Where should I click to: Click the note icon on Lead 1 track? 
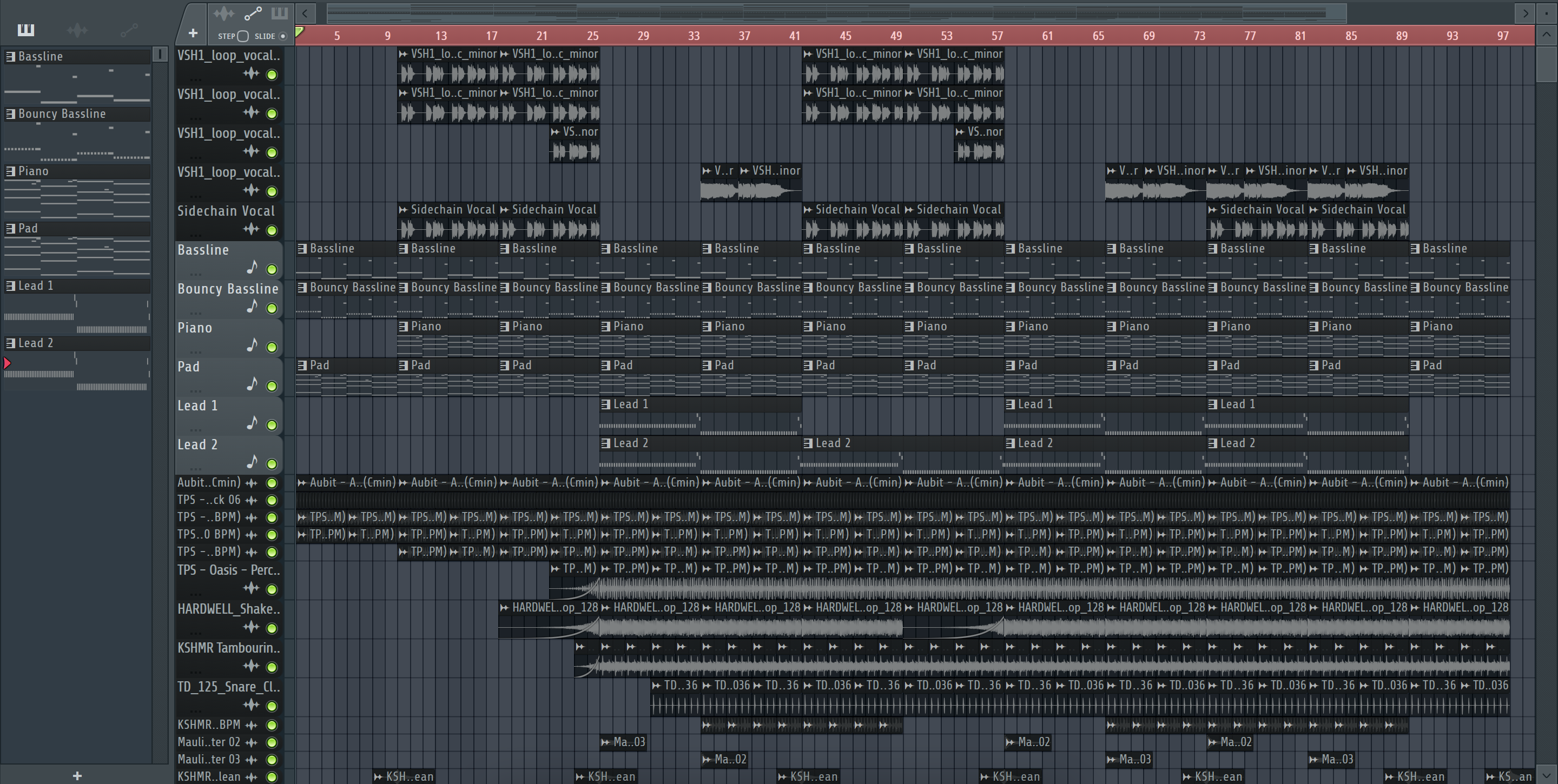(x=252, y=422)
